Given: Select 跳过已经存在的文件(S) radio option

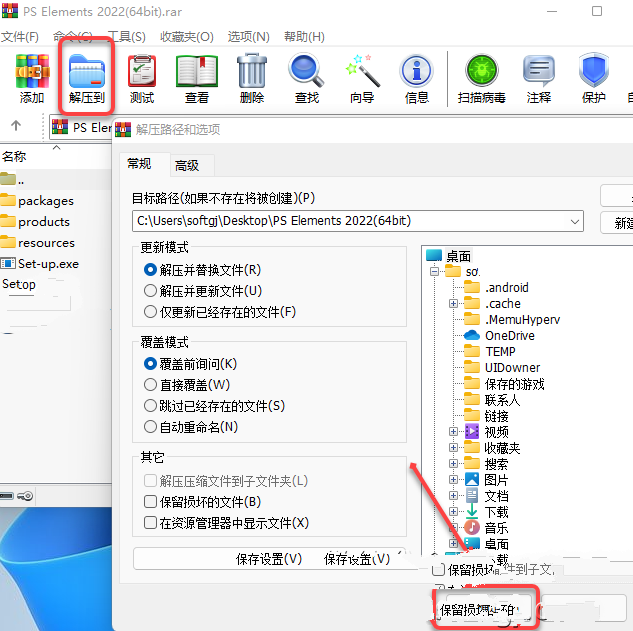Looking at the screenshot, I should coord(214,406).
